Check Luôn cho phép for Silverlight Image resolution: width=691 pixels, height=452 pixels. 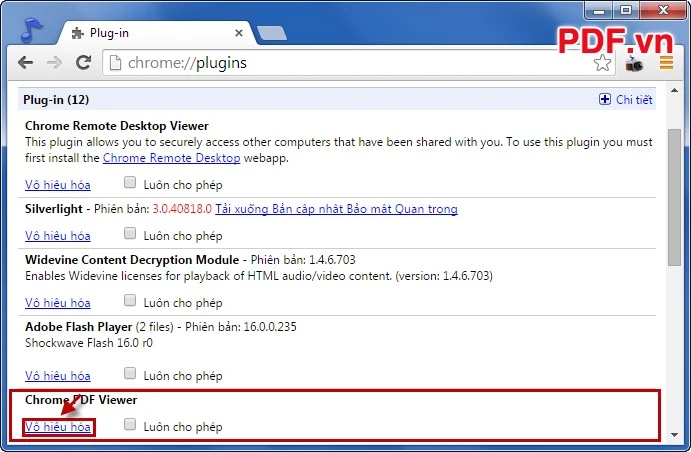click(x=130, y=233)
